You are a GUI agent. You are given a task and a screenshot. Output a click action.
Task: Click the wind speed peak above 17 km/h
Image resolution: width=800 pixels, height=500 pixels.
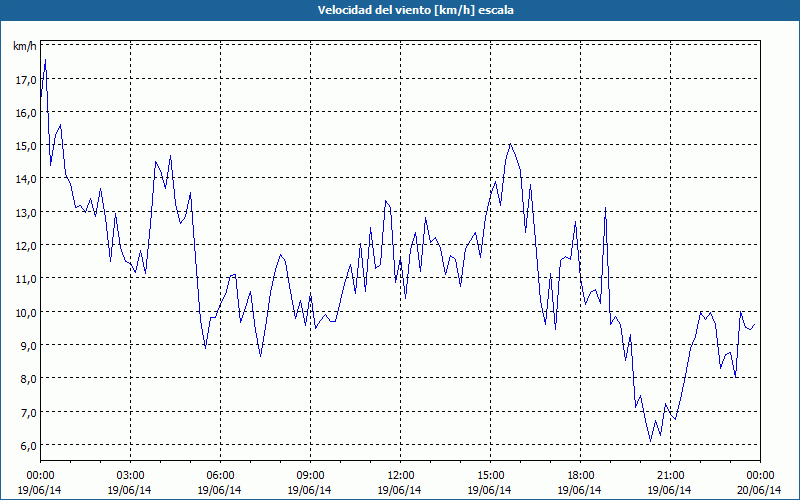click(45, 60)
